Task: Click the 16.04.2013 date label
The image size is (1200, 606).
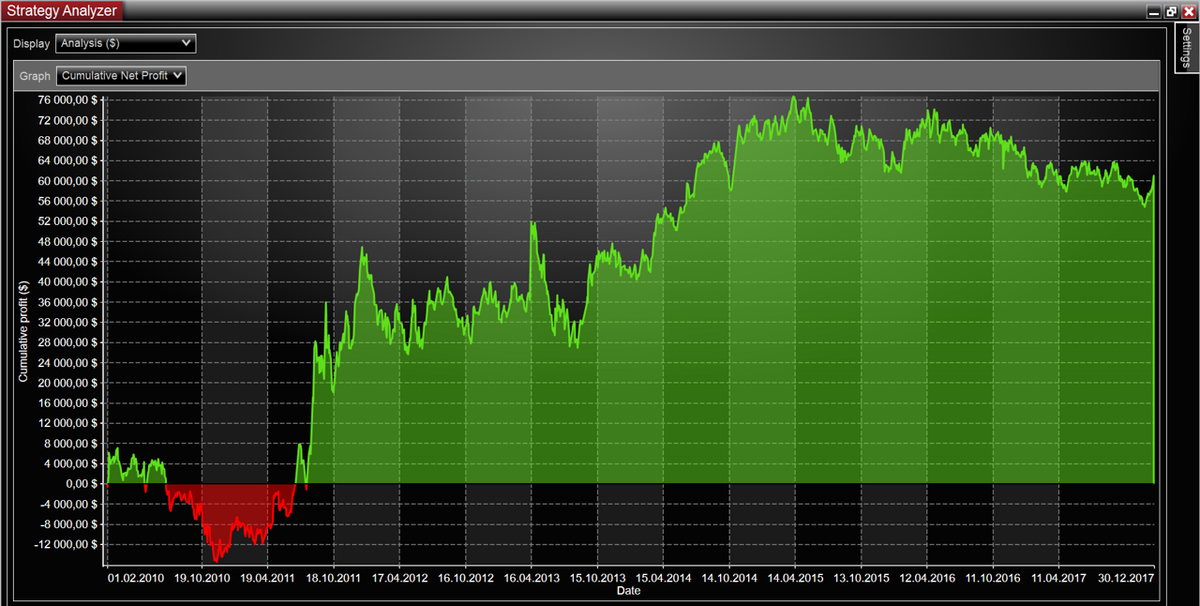Action: click(532, 578)
